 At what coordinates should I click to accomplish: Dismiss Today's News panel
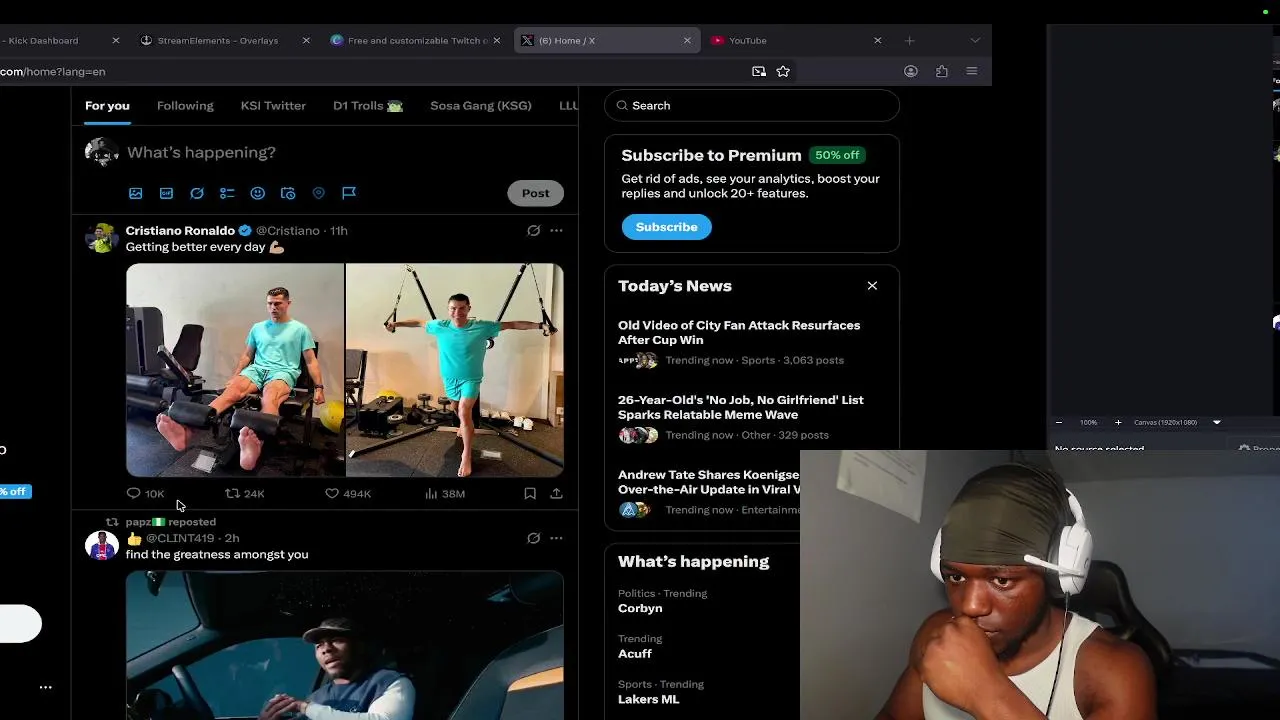click(x=872, y=286)
